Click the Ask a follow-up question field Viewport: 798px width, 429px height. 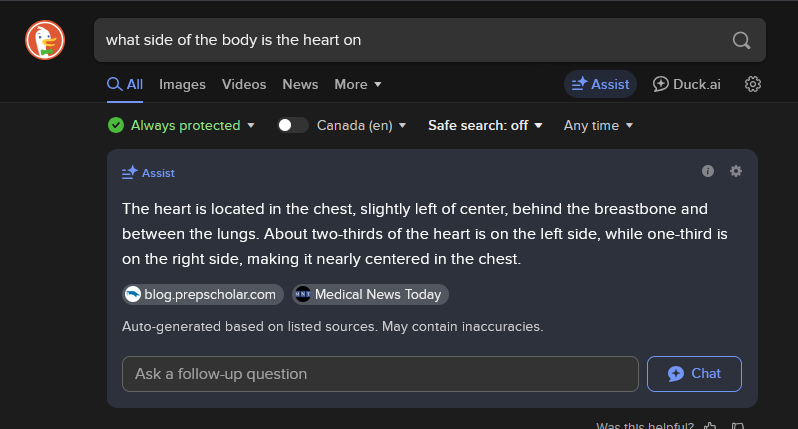[380, 374]
